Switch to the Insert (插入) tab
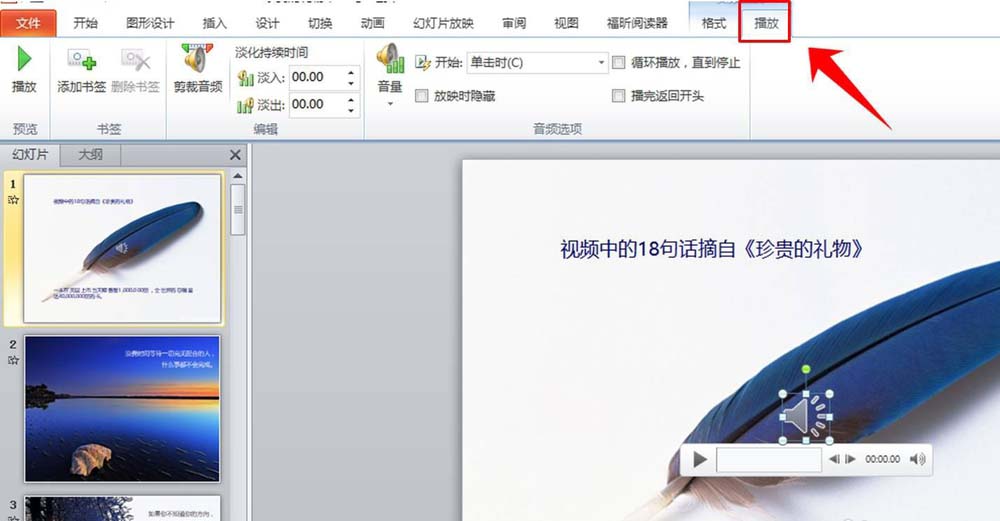 point(214,23)
